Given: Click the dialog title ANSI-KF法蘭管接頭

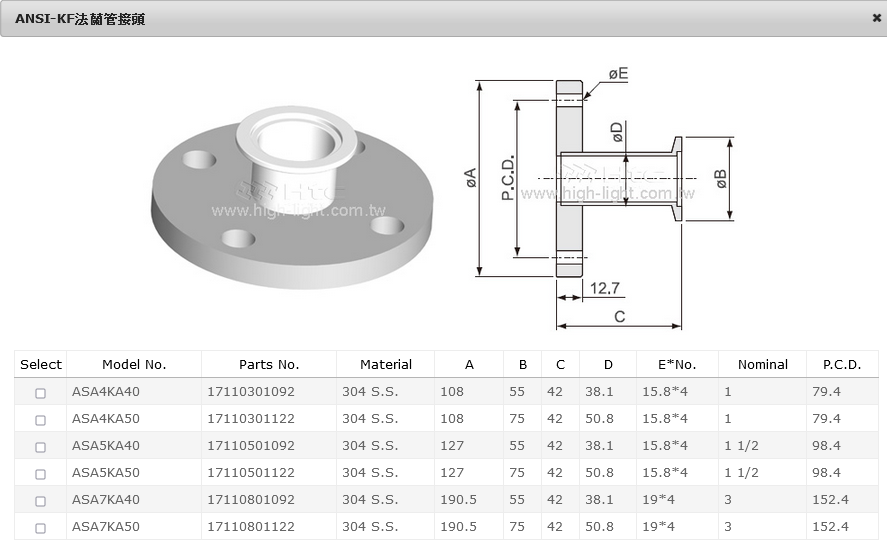Looking at the screenshot, I should pos(80,19).
